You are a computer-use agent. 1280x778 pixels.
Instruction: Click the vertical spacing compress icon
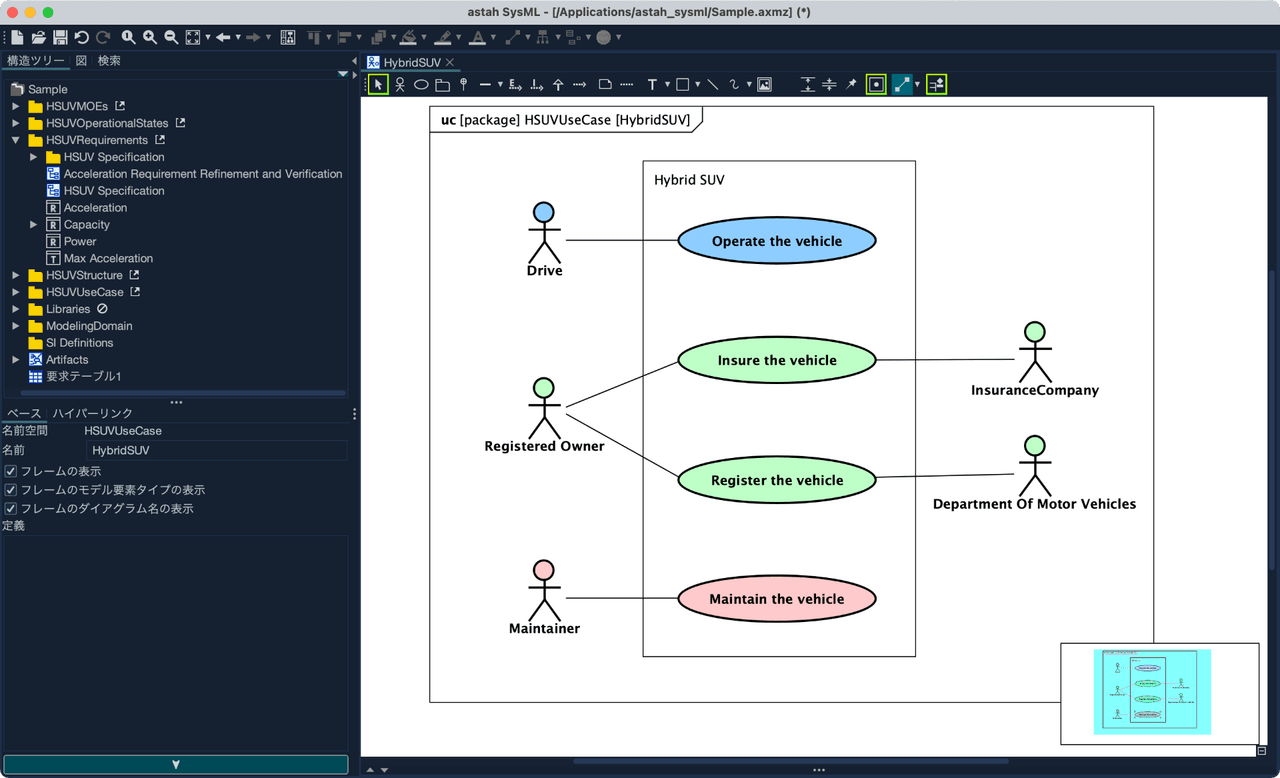(829, 85)
